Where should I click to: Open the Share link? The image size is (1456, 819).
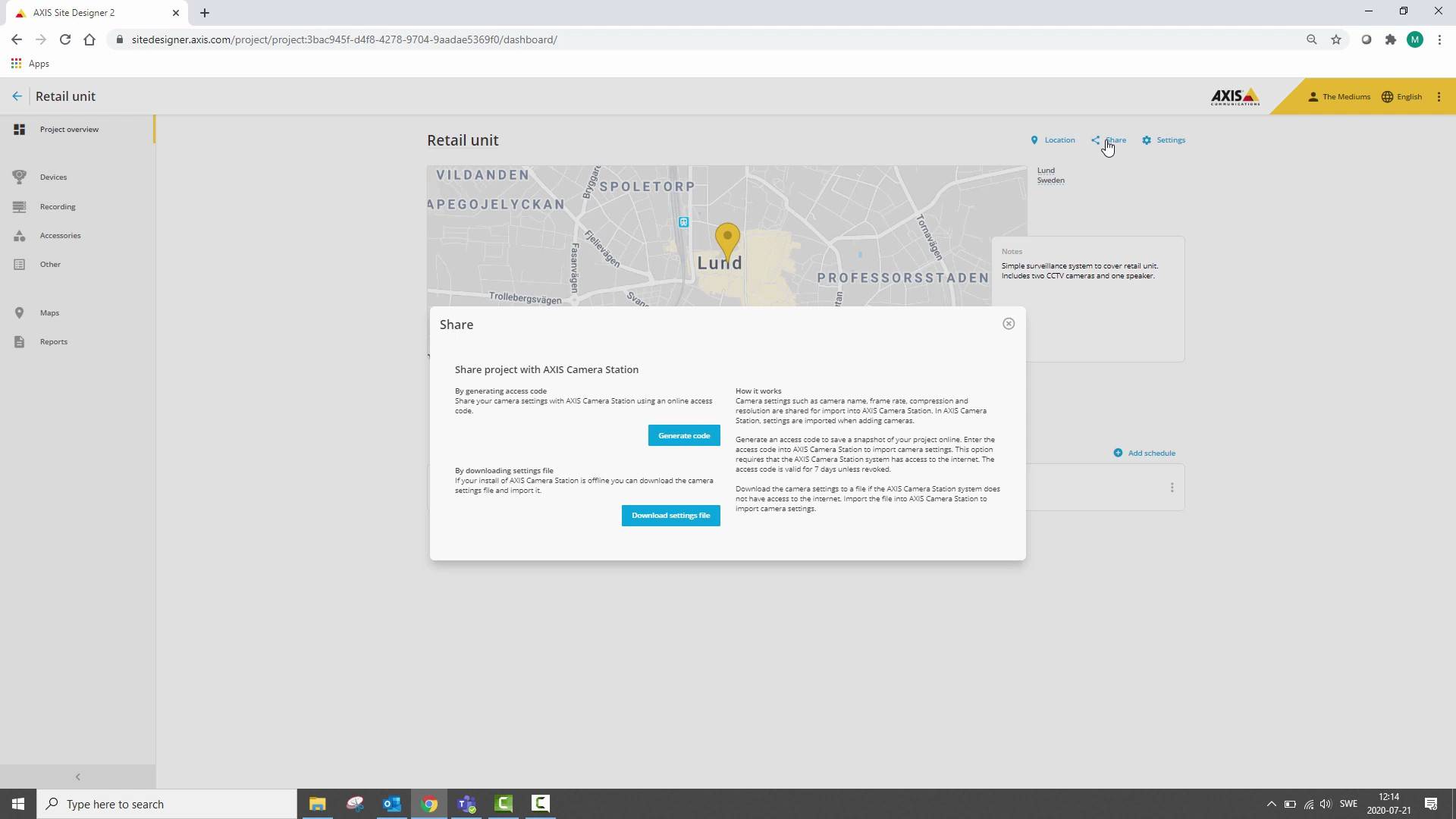pyautogui.click(x=1109, y=140)
